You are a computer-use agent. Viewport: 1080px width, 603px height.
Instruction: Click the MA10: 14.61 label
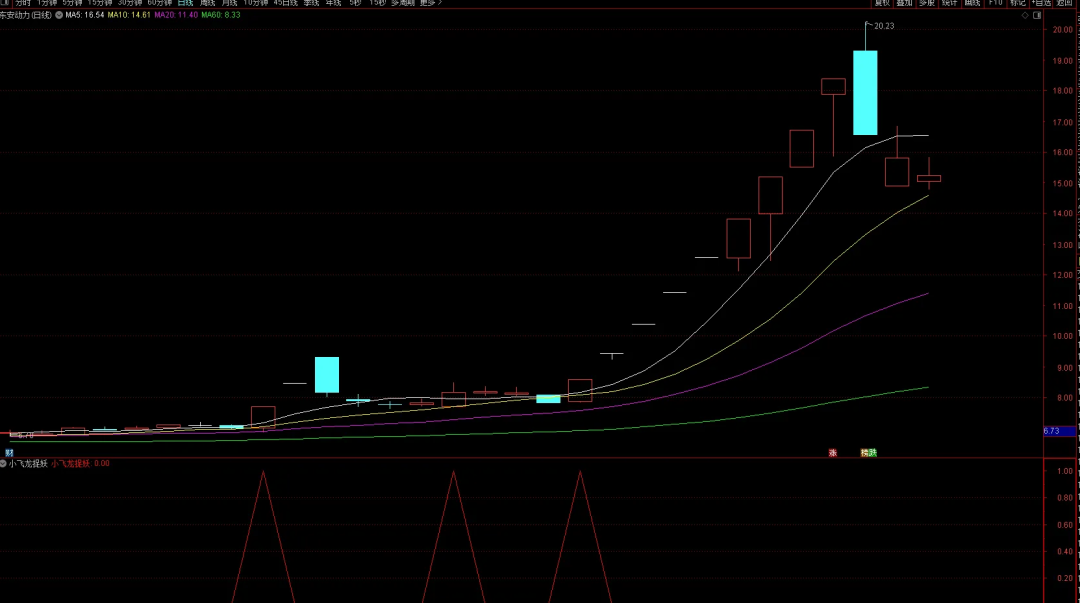[129, 15]
